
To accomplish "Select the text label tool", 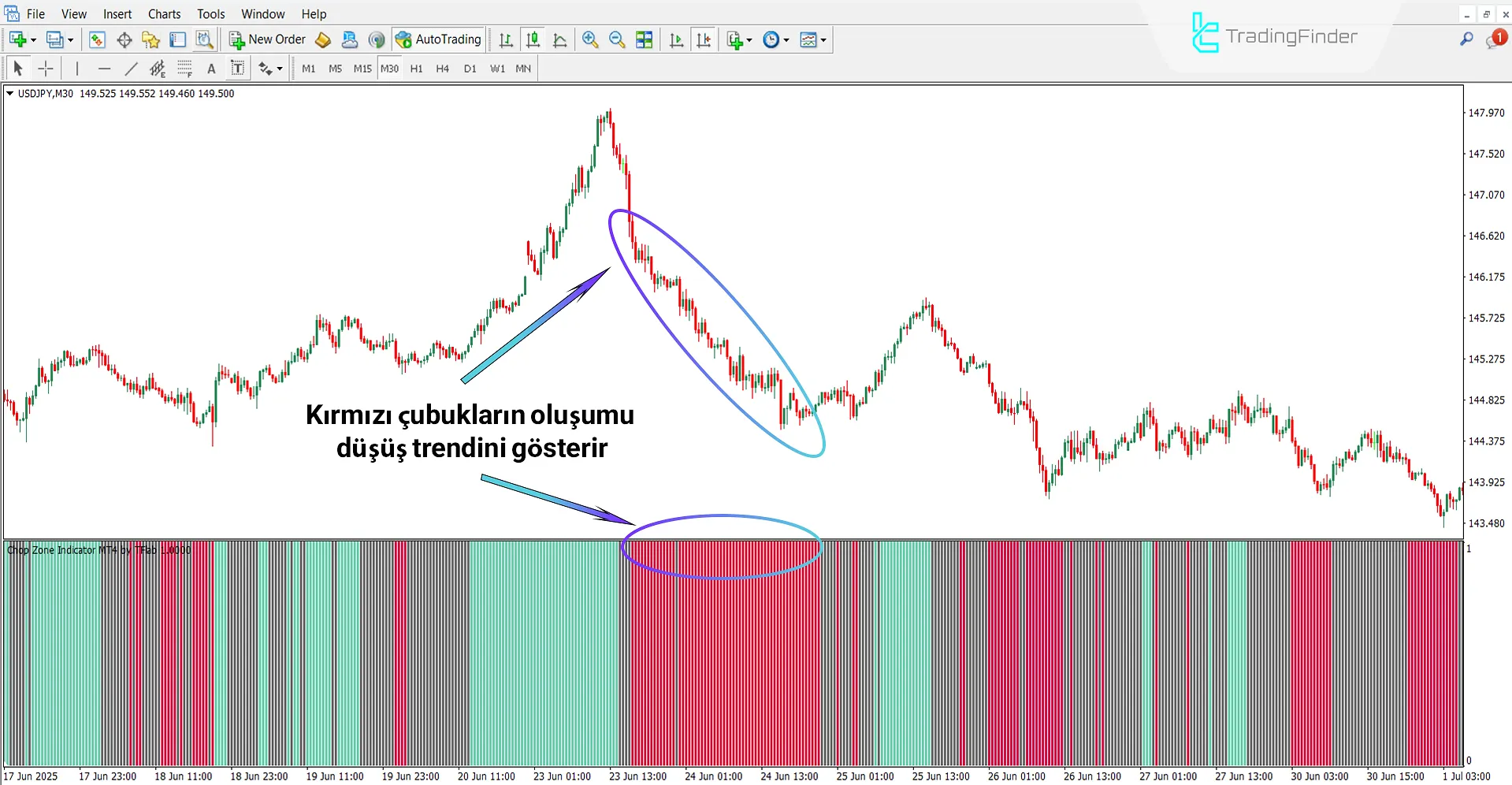I will click(237, 69).
